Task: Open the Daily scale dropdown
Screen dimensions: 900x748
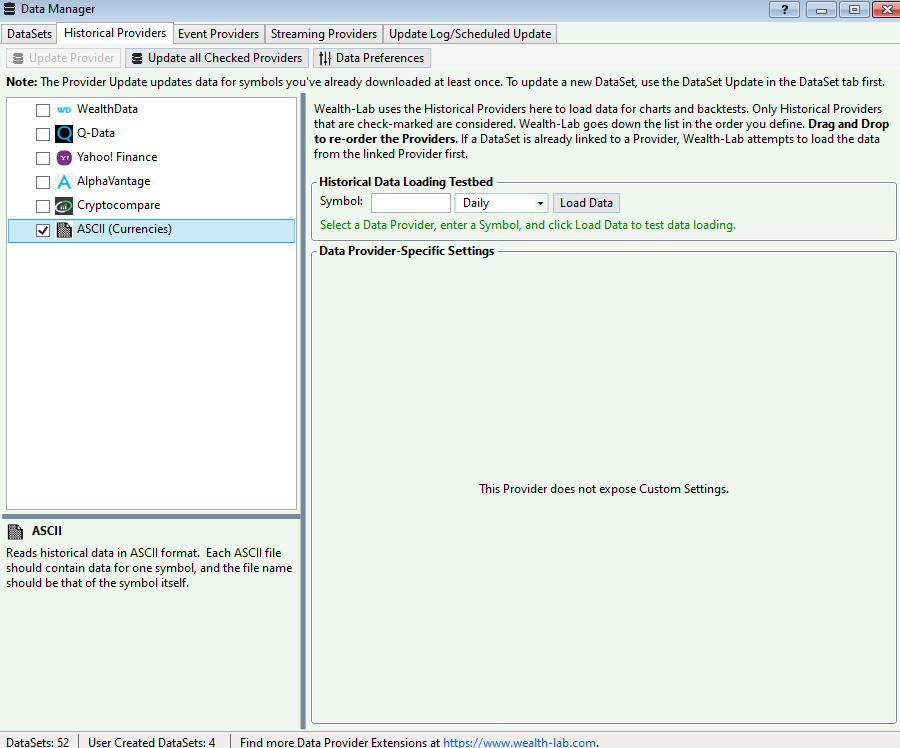Action: [x=501, y=203]
